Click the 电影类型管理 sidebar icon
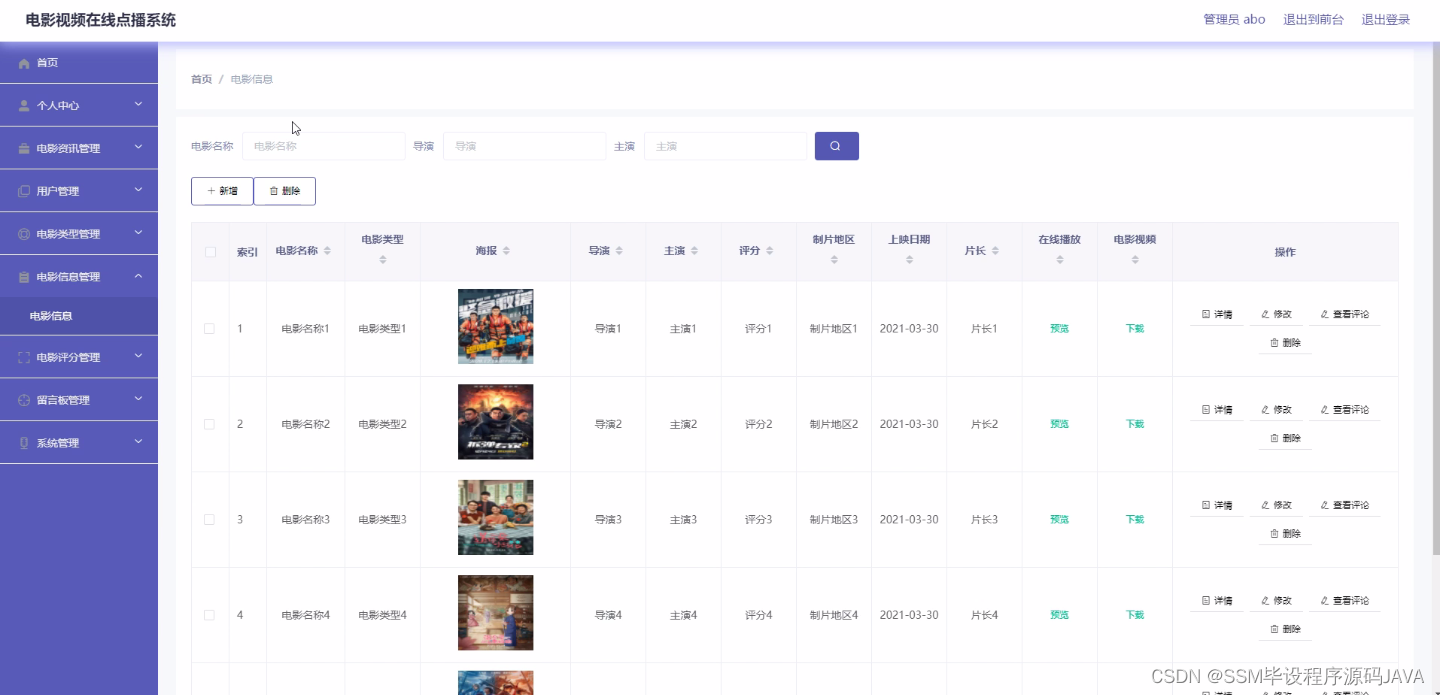The height and width of the screenshot is (695, 1440). tap(22, 233)
